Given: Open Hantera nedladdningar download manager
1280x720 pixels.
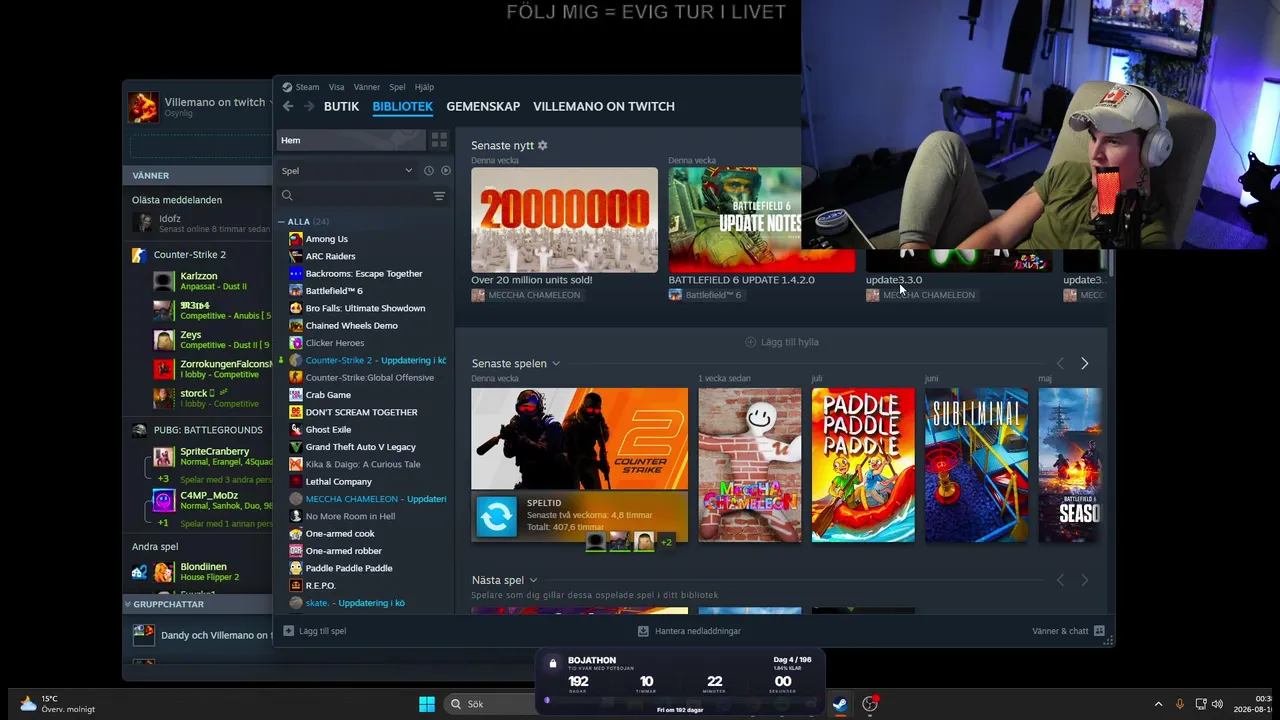Looking at the screenshot, I should [x=689, y=631].
